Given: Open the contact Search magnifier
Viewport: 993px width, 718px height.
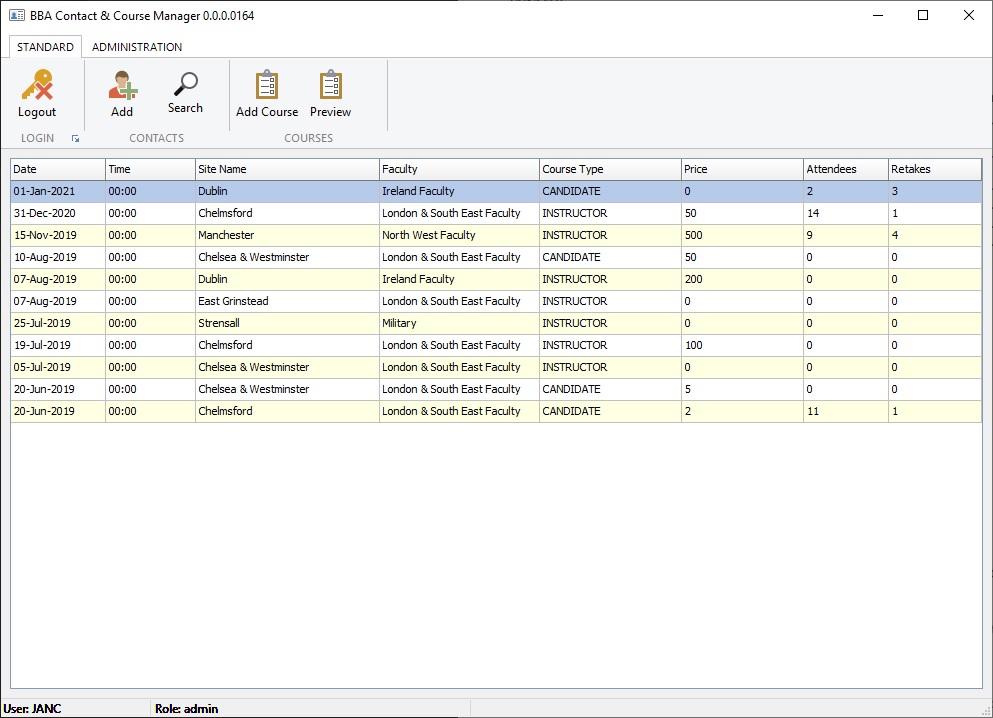Looking at the screenshot, I should tap(185, 85).
